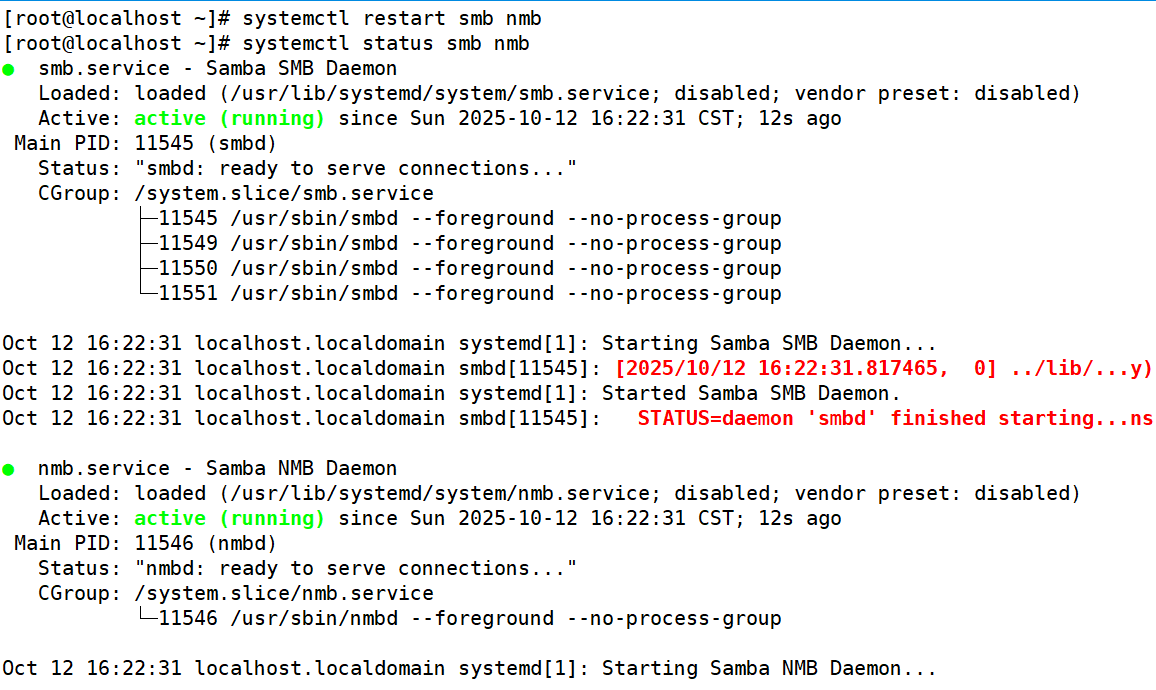The image size is (1156, 690).
Task: Select the last smbd process 11551 entry
Action: point(470,294)
